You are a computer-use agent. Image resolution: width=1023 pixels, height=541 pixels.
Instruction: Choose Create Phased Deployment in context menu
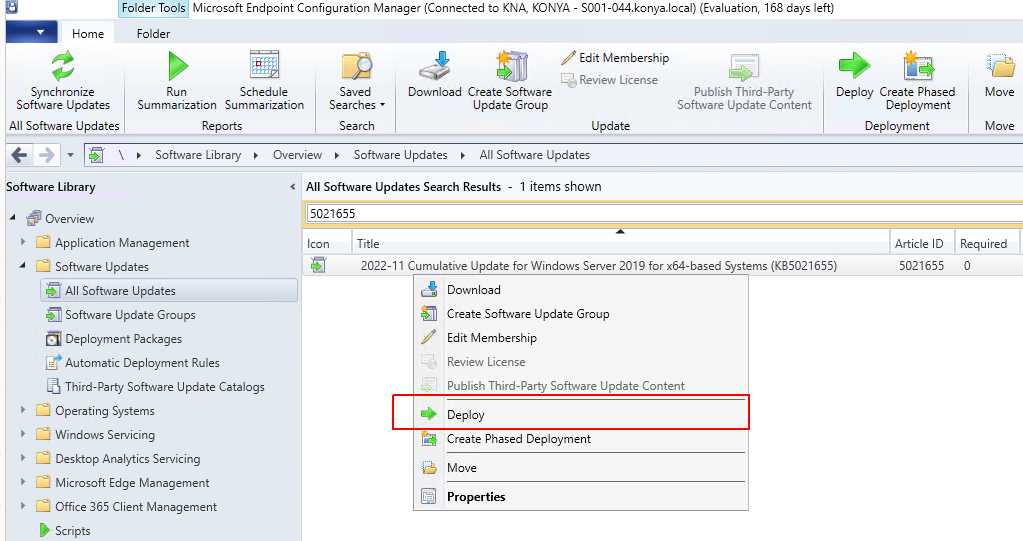[x=581, y=439]
